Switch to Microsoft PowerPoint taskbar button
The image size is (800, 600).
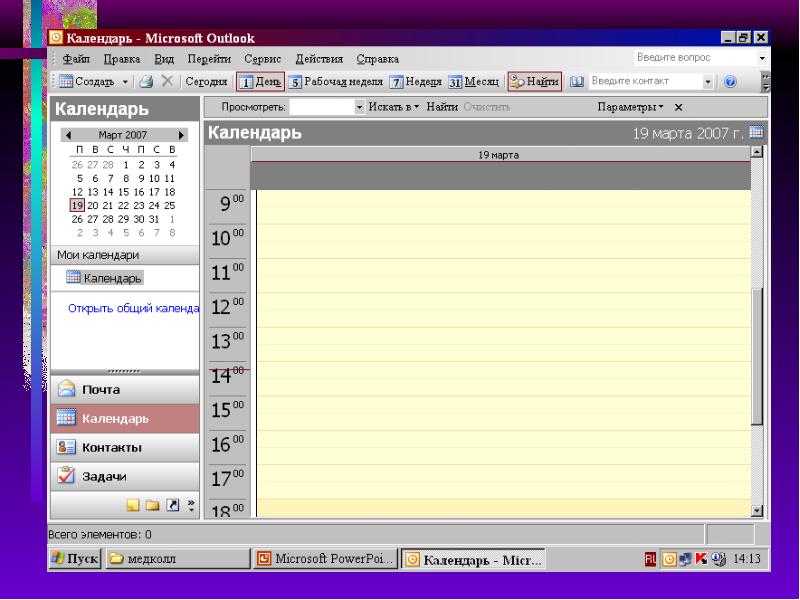pos(326,559)
